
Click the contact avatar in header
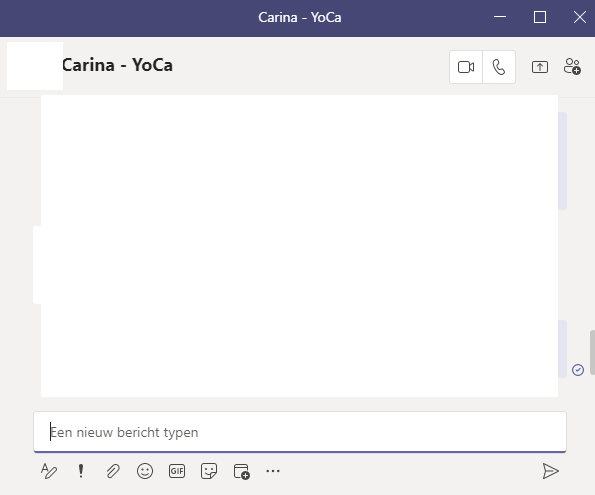[35, 66]
